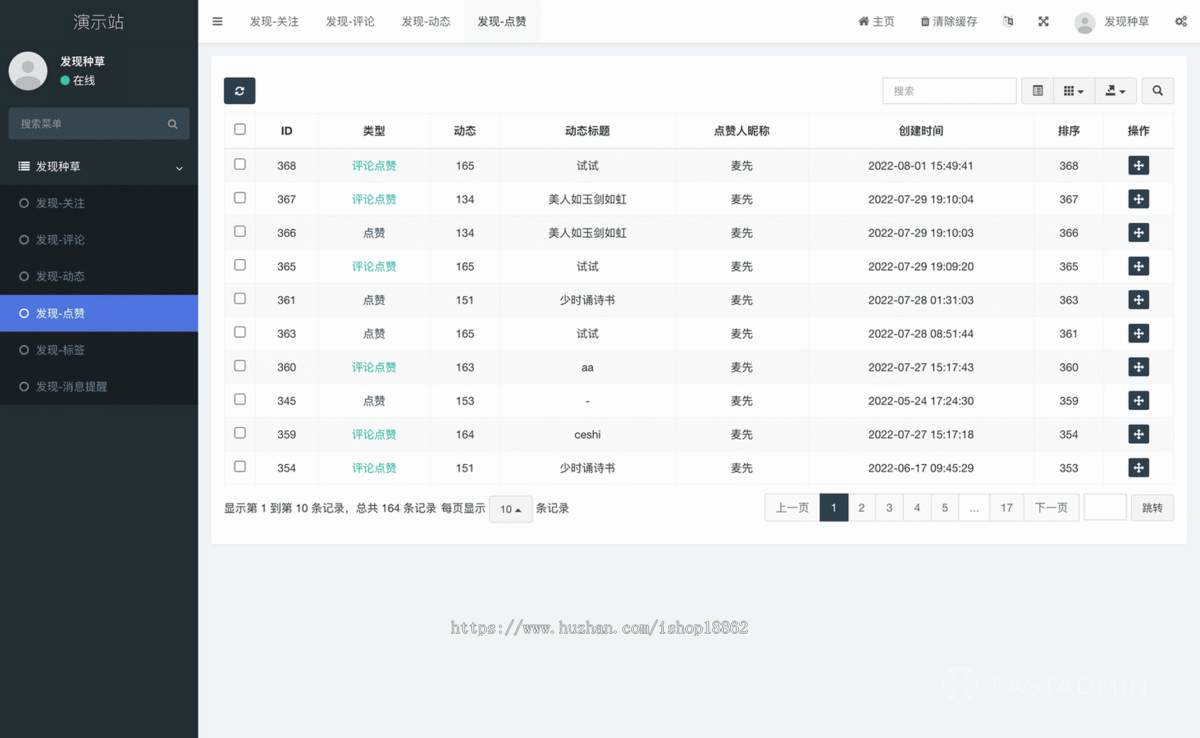Switch to the 发现-评论 tab
Viewport: 1200px width, 738px height.
[350, 21]
